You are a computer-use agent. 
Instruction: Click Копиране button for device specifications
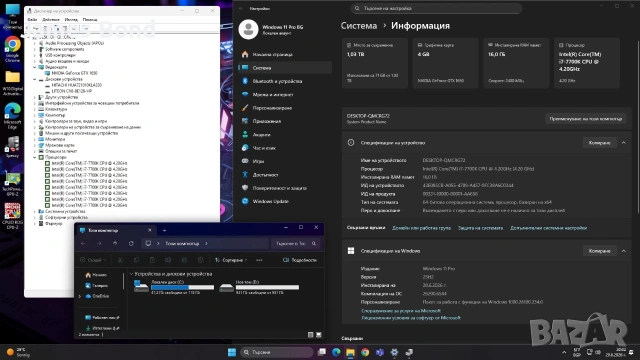(599, 143)
